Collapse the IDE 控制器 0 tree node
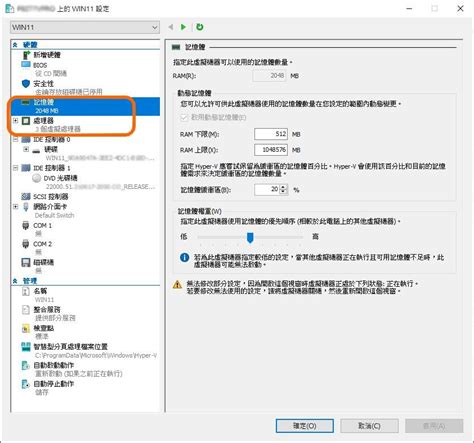The height and width of the screenshot is (443, 474). point(15,139)
